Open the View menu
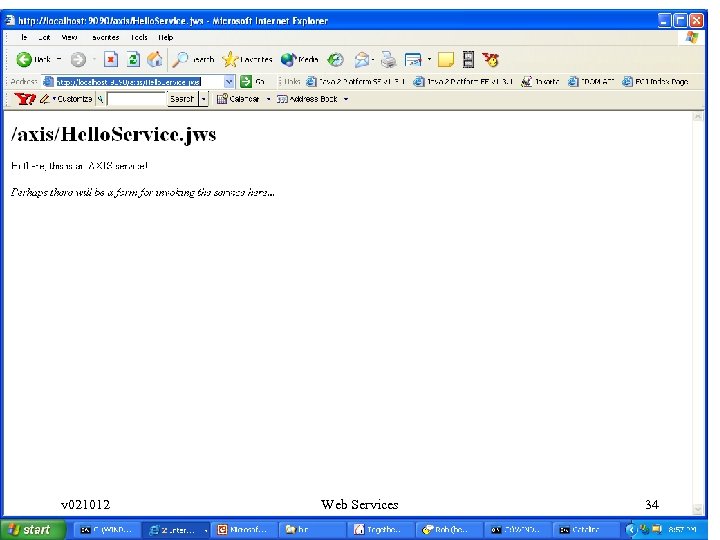Image resolution: width=720 pixels, height=540 pixels. point(69,37)
